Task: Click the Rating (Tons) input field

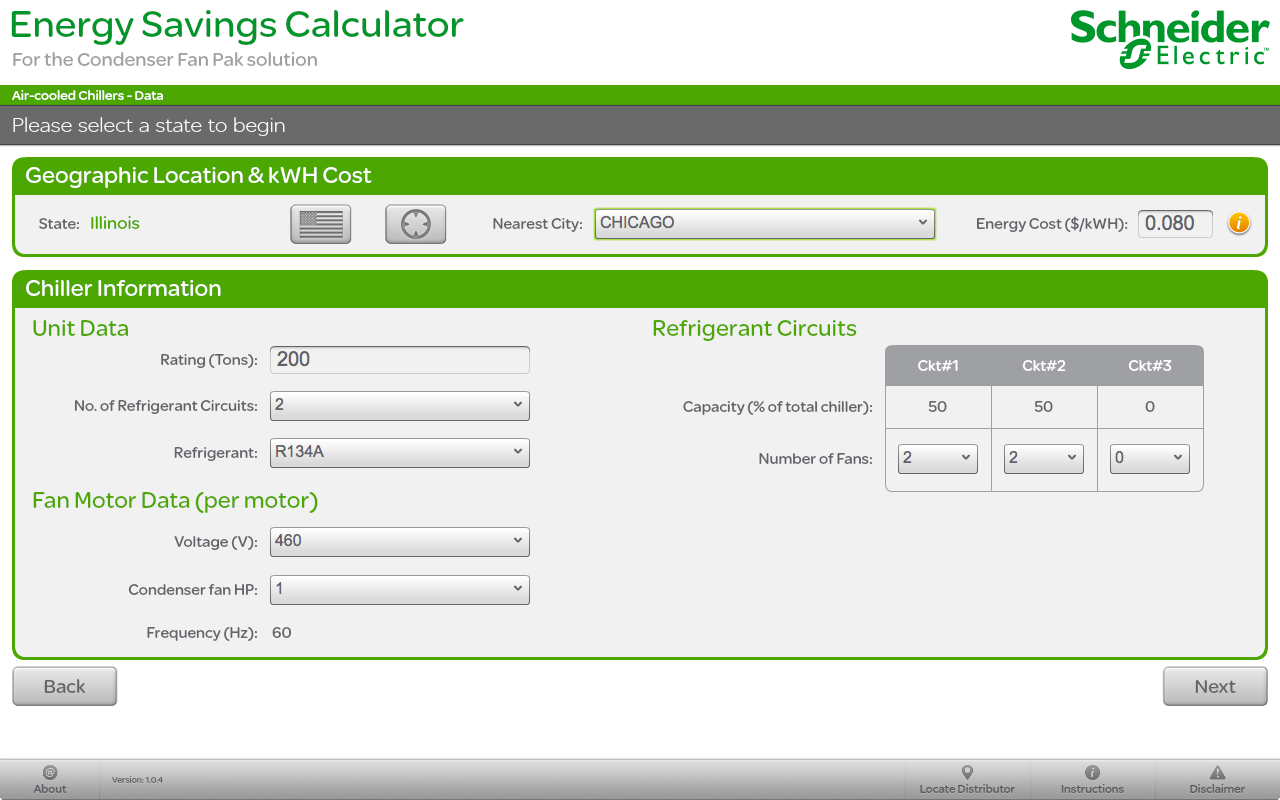Action: tap(400, 360)
